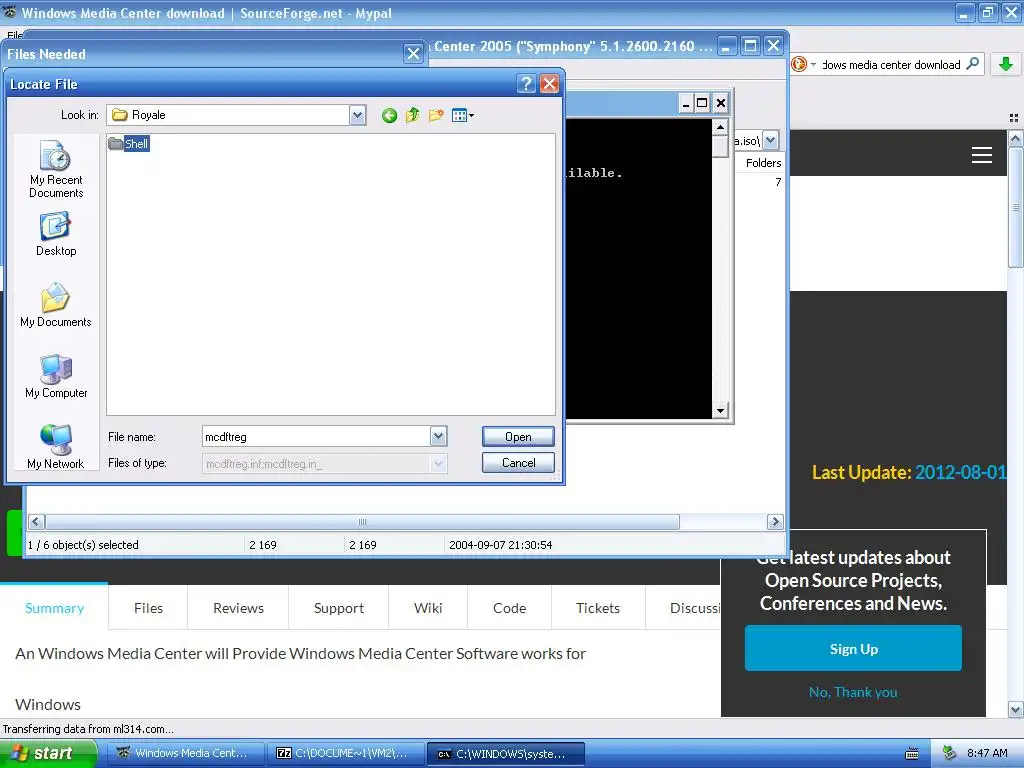Click the on-screen keyboard tray icon

pyautogui.click(x=912, y=754)
